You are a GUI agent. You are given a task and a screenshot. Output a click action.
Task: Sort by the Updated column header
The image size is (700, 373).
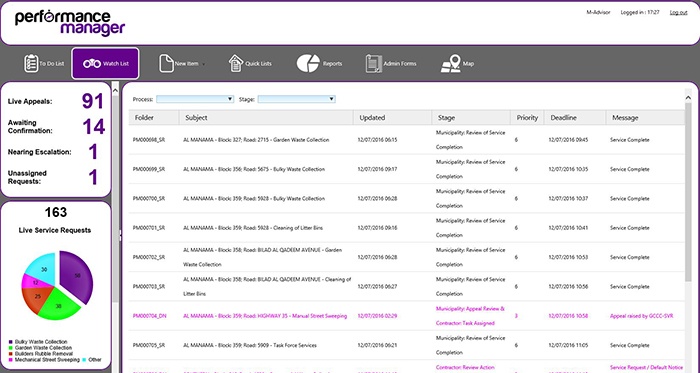click(x=392, y=118)
